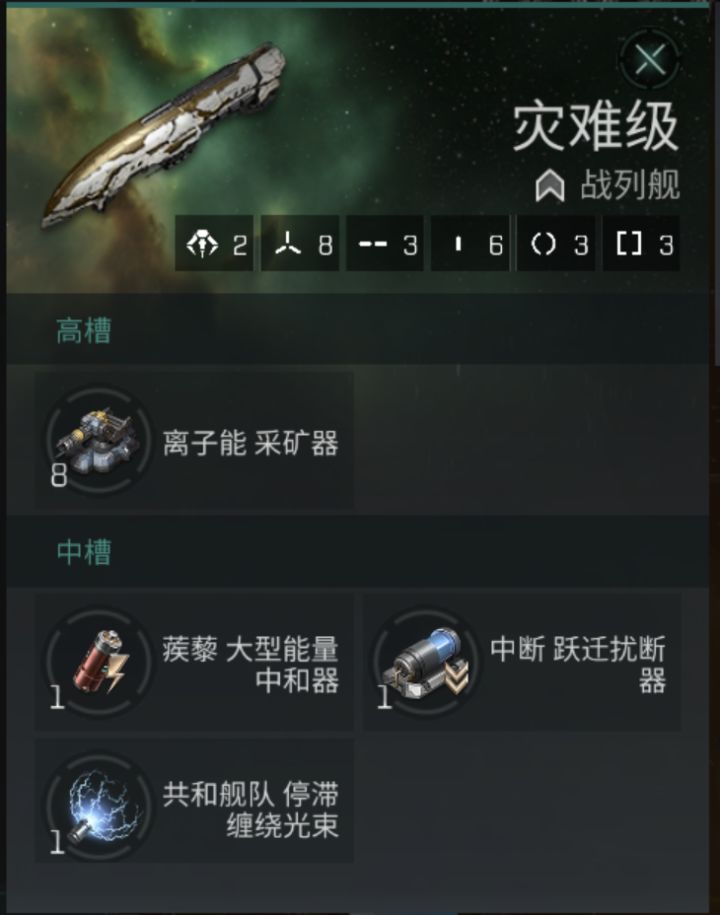Click the 蒺藜 大型能量中和器 battery icon

coord(98,661)
